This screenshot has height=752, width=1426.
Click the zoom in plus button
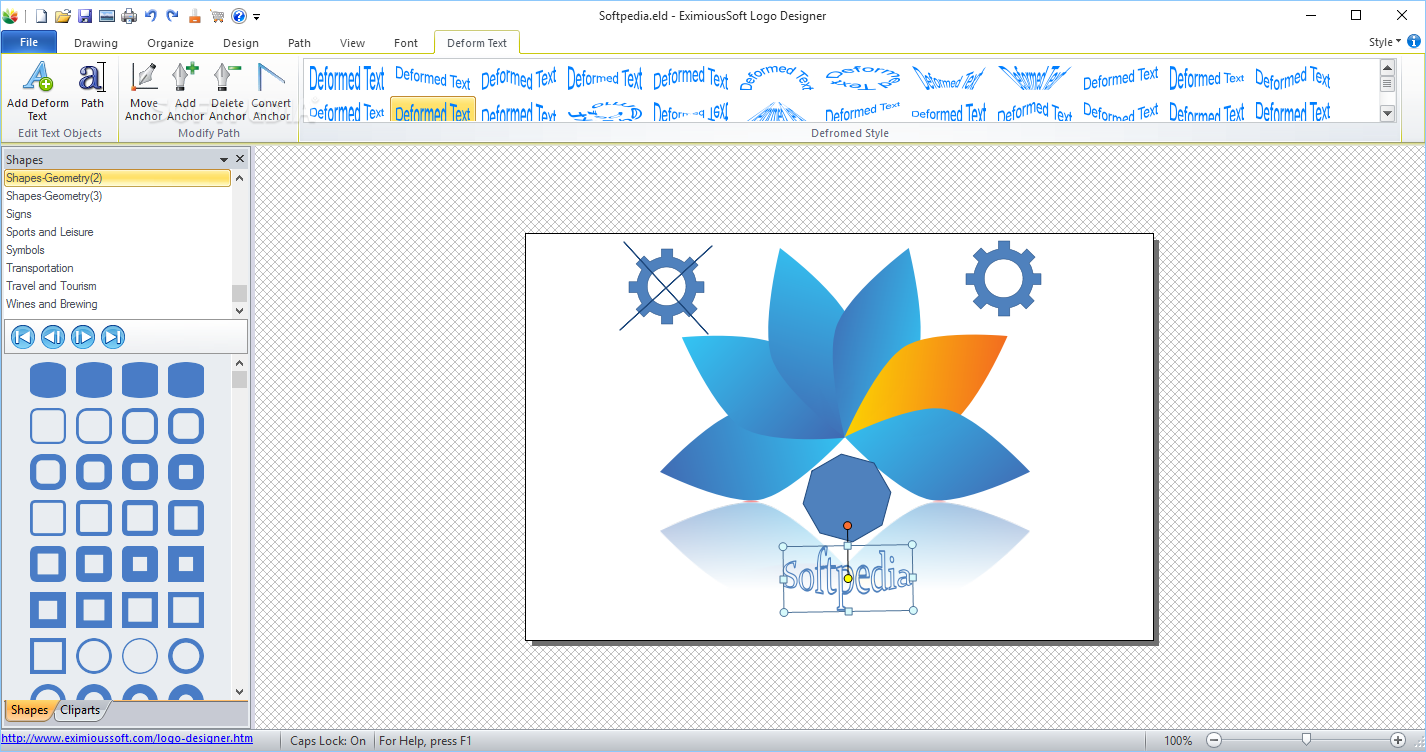[1398, 740]
